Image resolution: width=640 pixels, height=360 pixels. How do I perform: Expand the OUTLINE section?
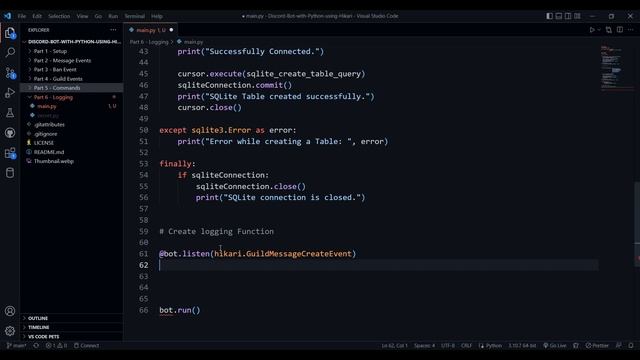[72, 318]
